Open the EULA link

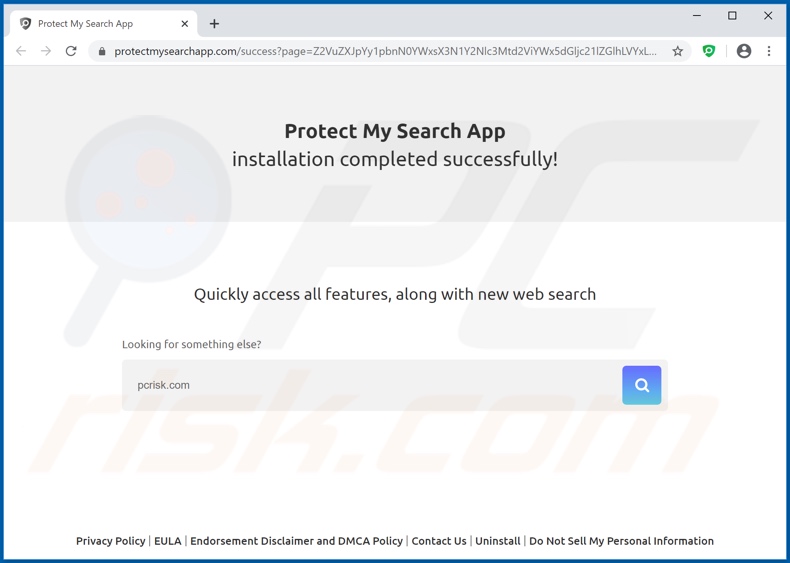pos(168,541)
